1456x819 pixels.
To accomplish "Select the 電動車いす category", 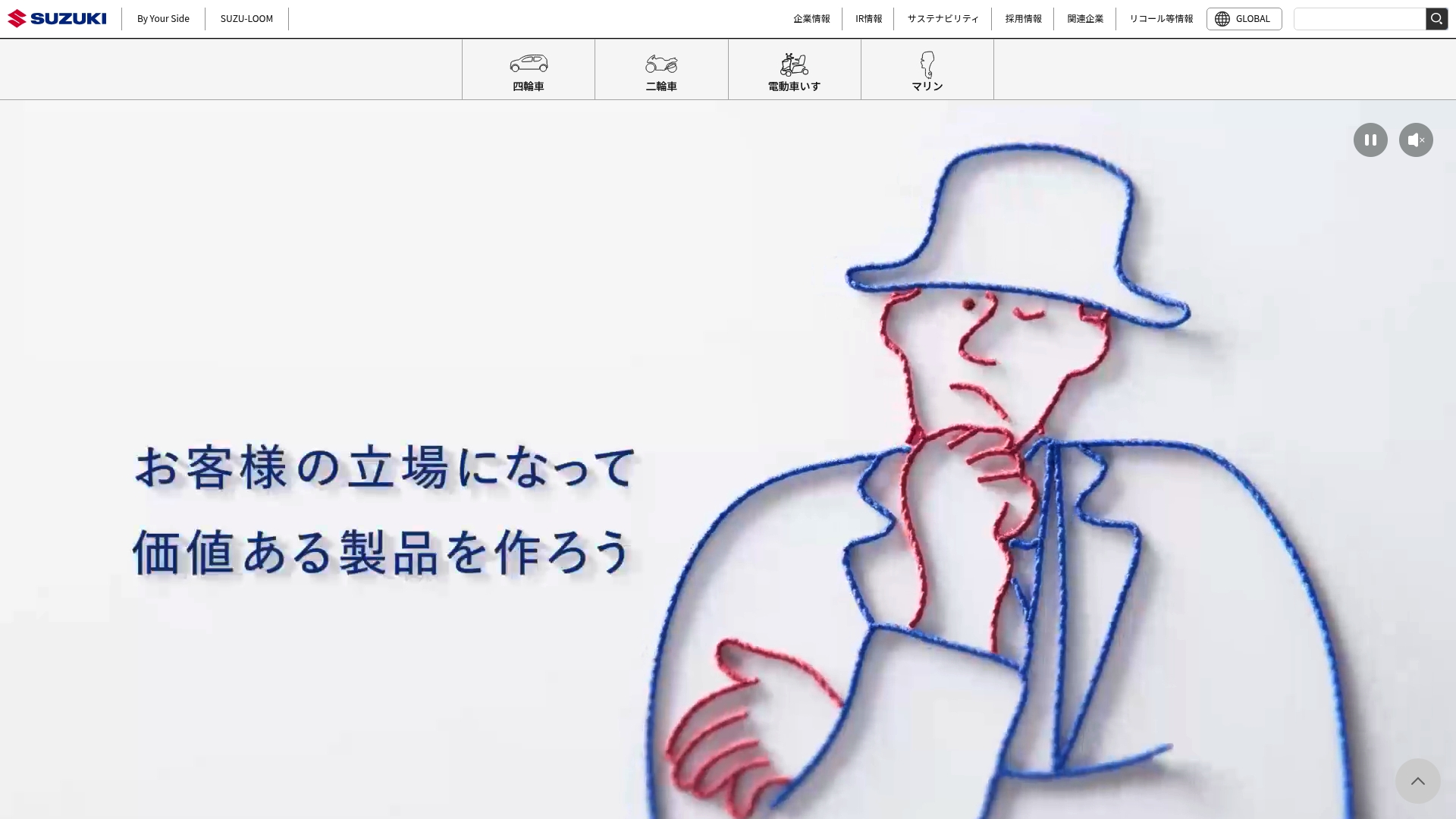I will point(794,69).
